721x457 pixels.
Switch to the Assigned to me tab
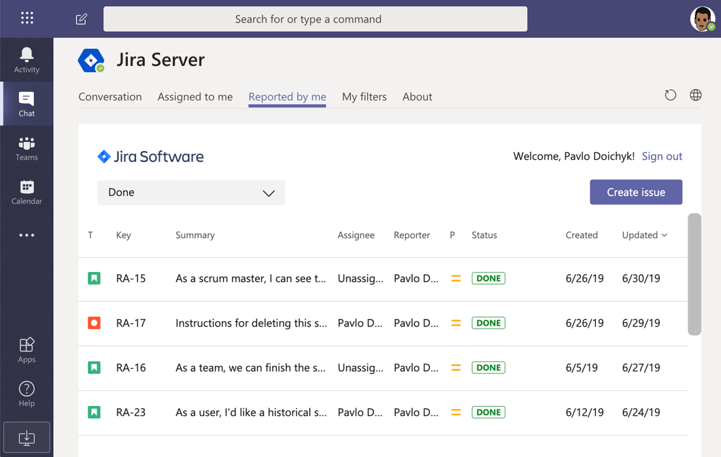coord(195,97)
